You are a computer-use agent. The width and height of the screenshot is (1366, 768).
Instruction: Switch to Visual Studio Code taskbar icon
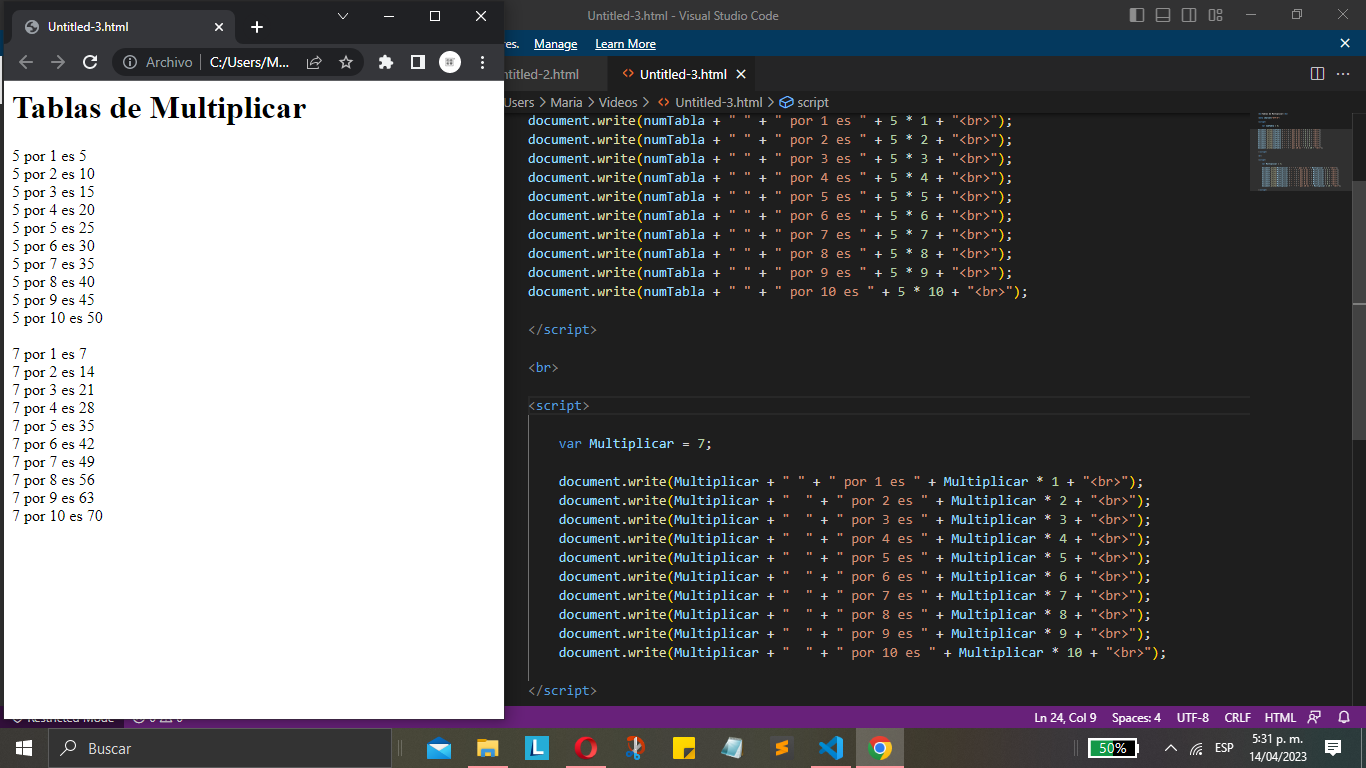831,748
